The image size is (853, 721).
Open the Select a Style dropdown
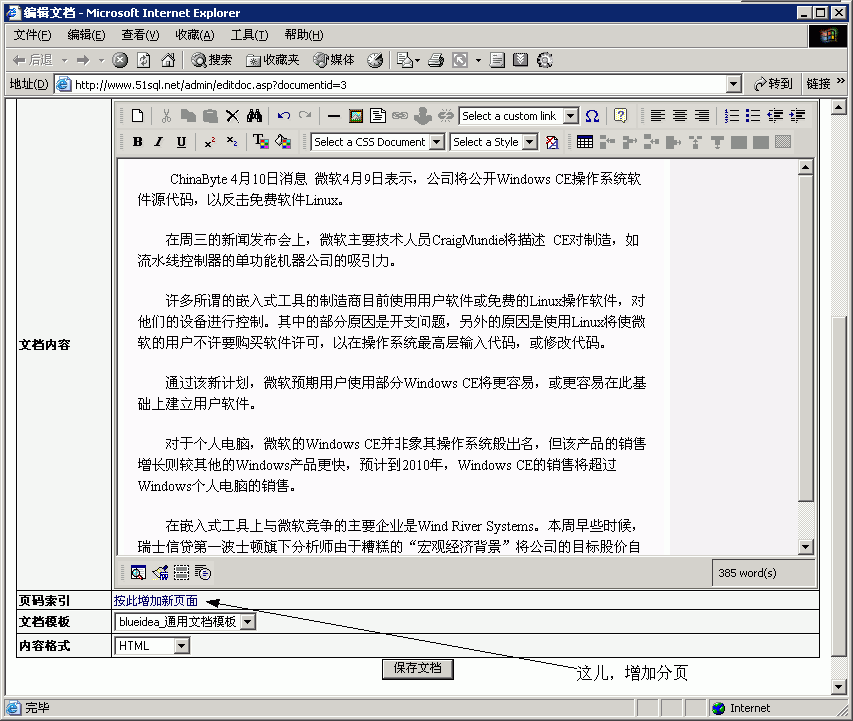point(529,142)
